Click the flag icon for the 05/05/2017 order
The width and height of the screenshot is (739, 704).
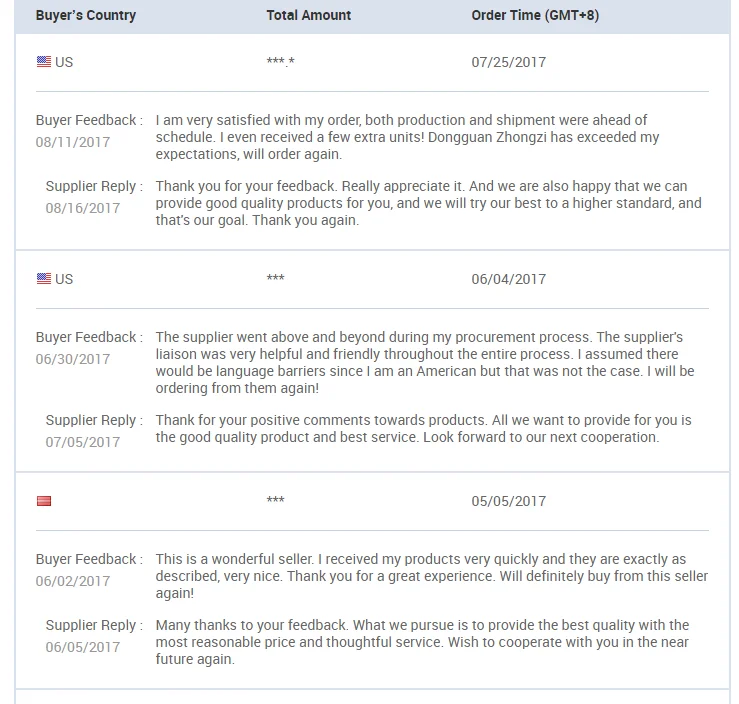[x=44, y=501]
